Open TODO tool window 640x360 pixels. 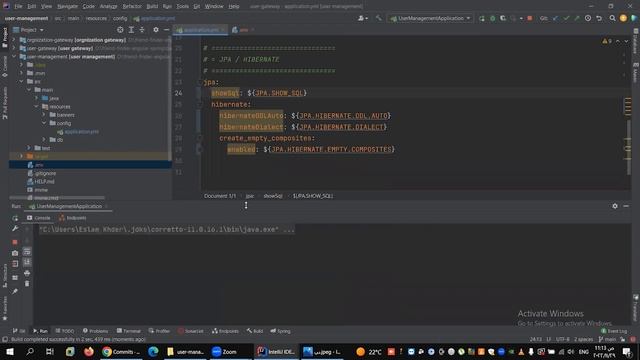click(64, 331)
